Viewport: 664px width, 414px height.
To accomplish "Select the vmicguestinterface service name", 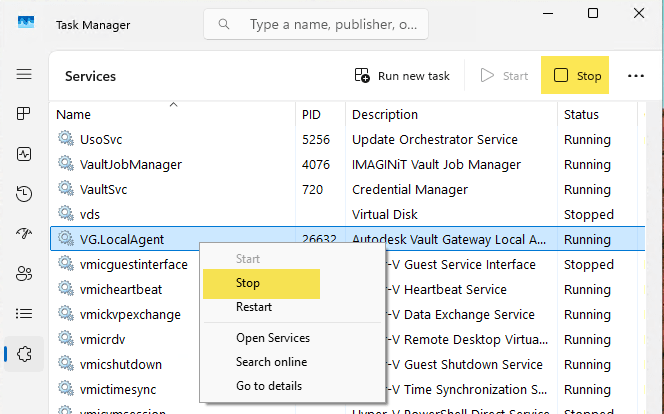I will click(x=133, y=265).
